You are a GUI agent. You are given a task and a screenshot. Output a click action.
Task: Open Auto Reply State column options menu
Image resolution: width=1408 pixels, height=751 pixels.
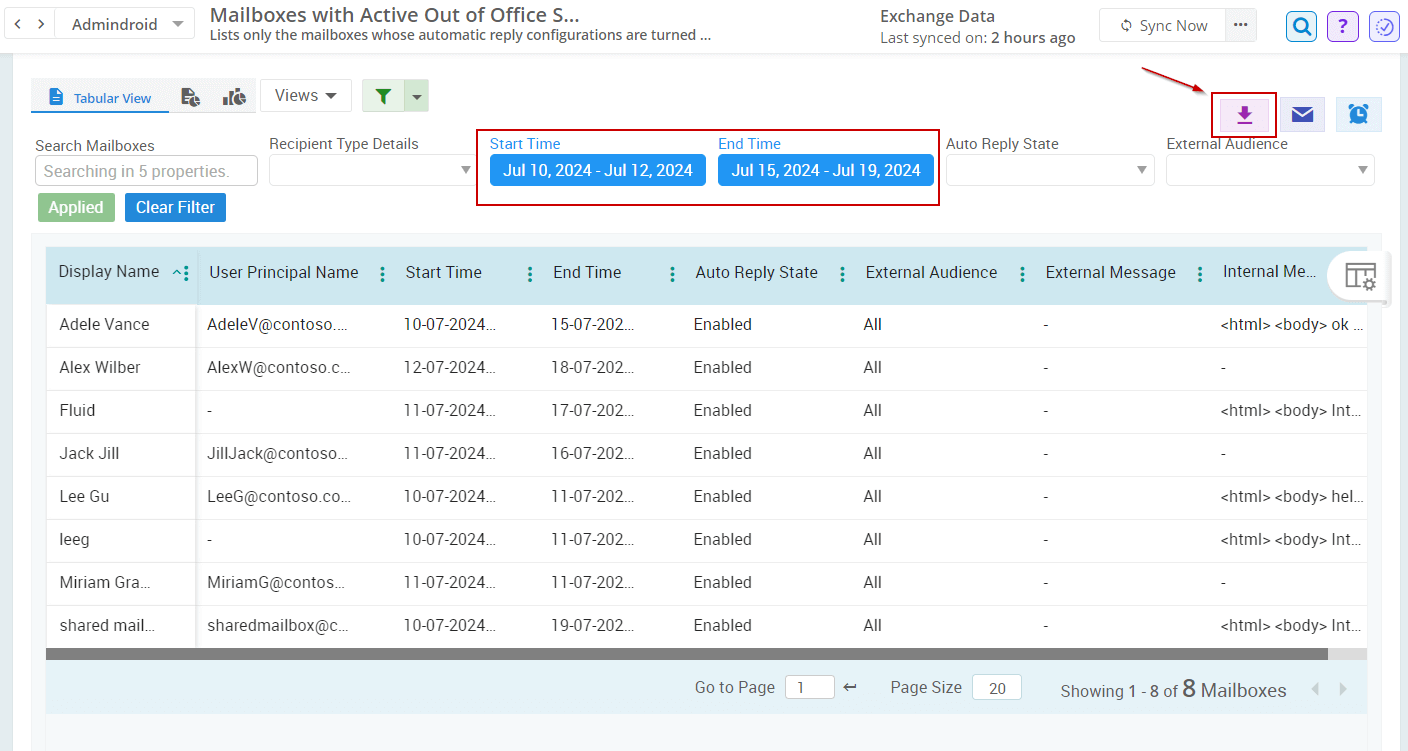click(842, 274)
